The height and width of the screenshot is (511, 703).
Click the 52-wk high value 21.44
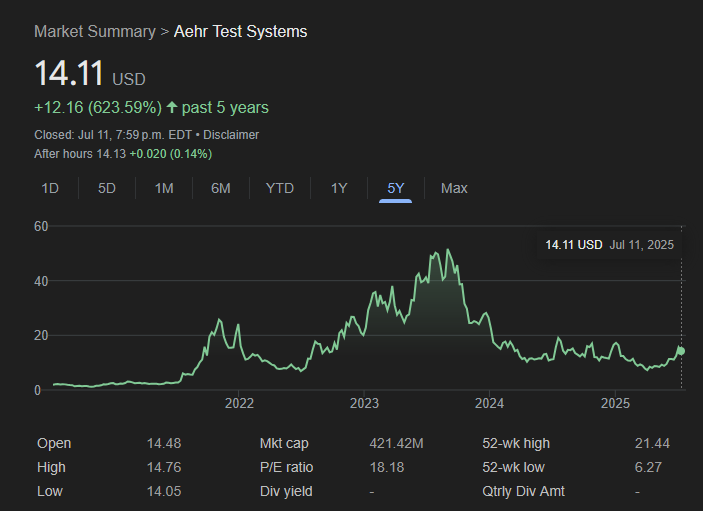[x=652, y=443]
